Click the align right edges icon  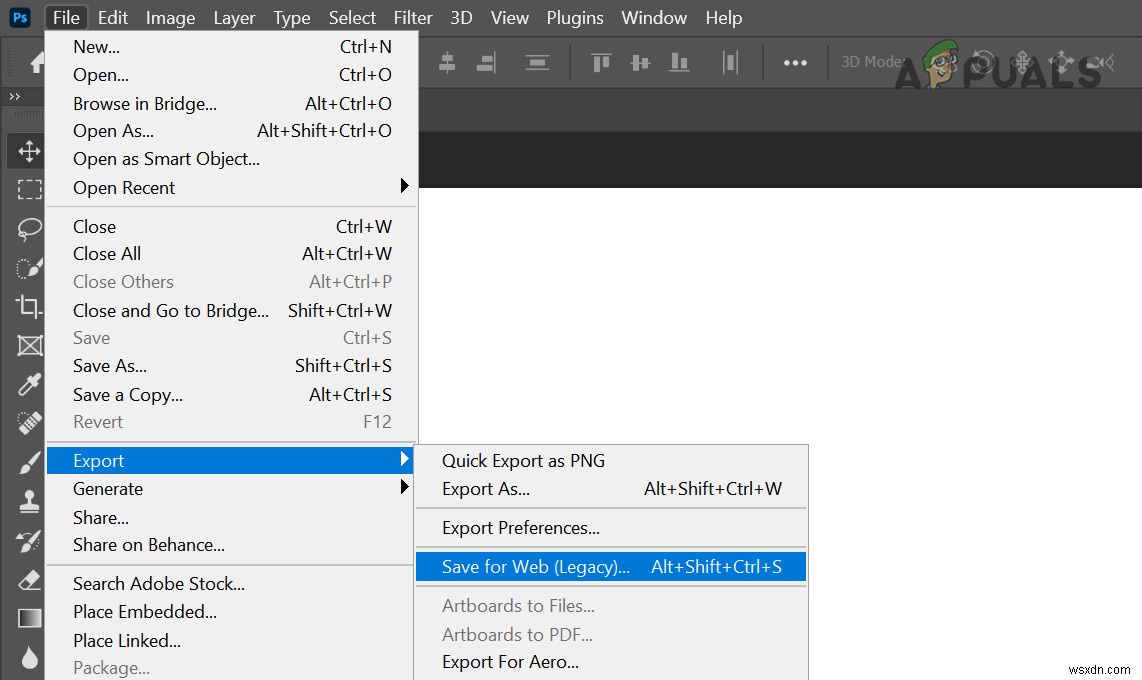(x=487, y=63)
